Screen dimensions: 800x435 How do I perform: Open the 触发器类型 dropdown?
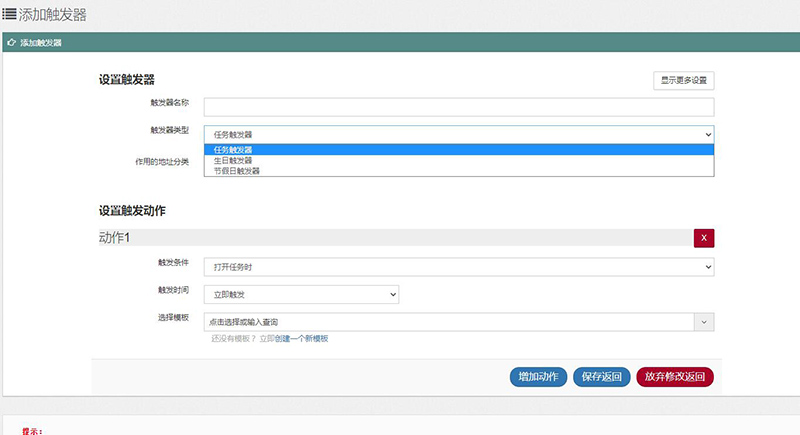click(458, 134)
